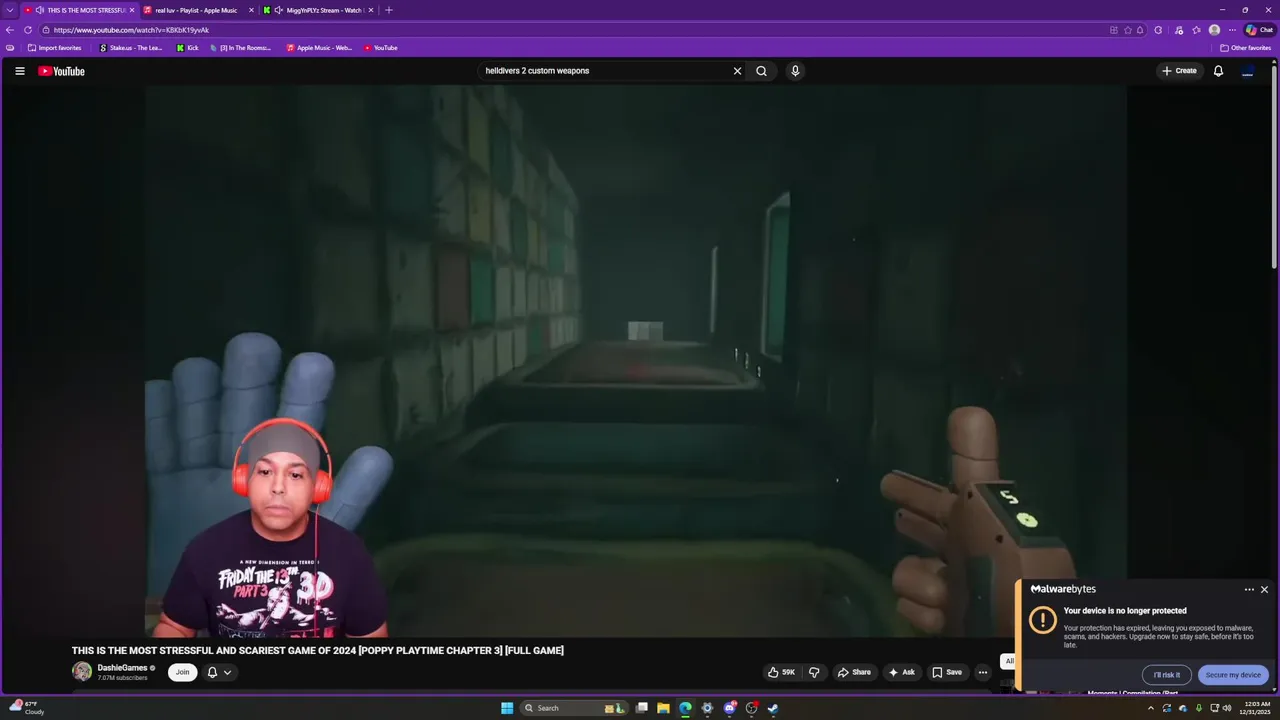Open the YouTube guide hamburger menu
The width and height of the screenshot is (1280, 720).
[x=19, y=71]
